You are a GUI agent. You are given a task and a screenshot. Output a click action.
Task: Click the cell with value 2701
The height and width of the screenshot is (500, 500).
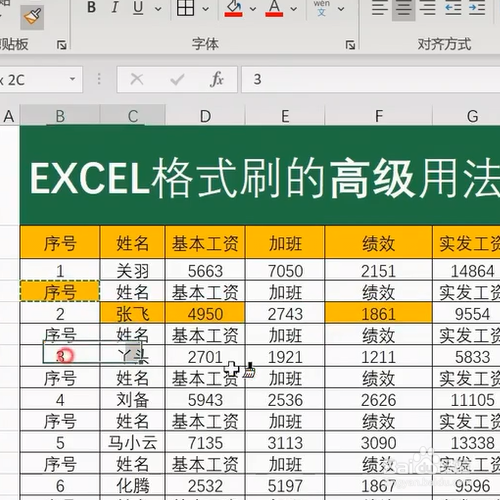[x=205, y=357]
